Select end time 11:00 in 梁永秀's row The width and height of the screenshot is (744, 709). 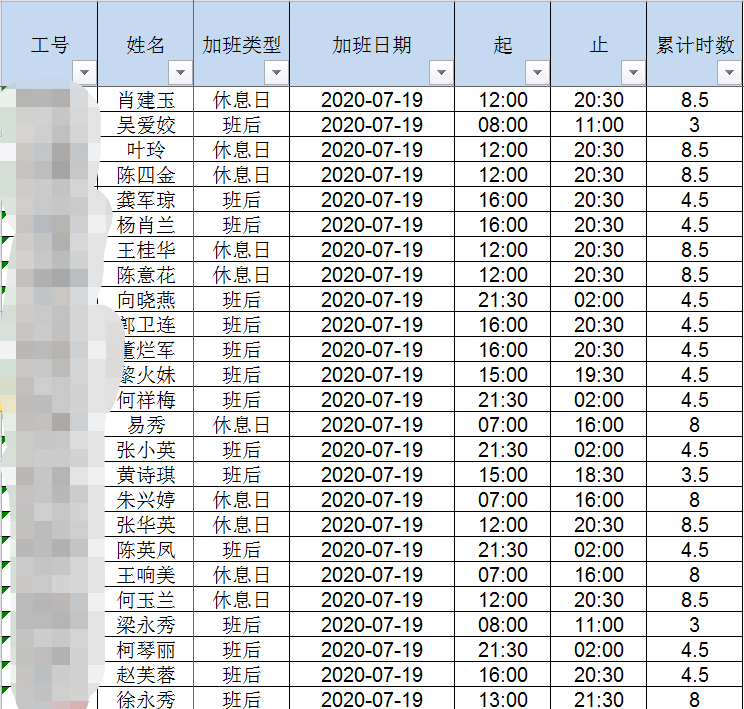pyautogui.click(x=598, y=625)
